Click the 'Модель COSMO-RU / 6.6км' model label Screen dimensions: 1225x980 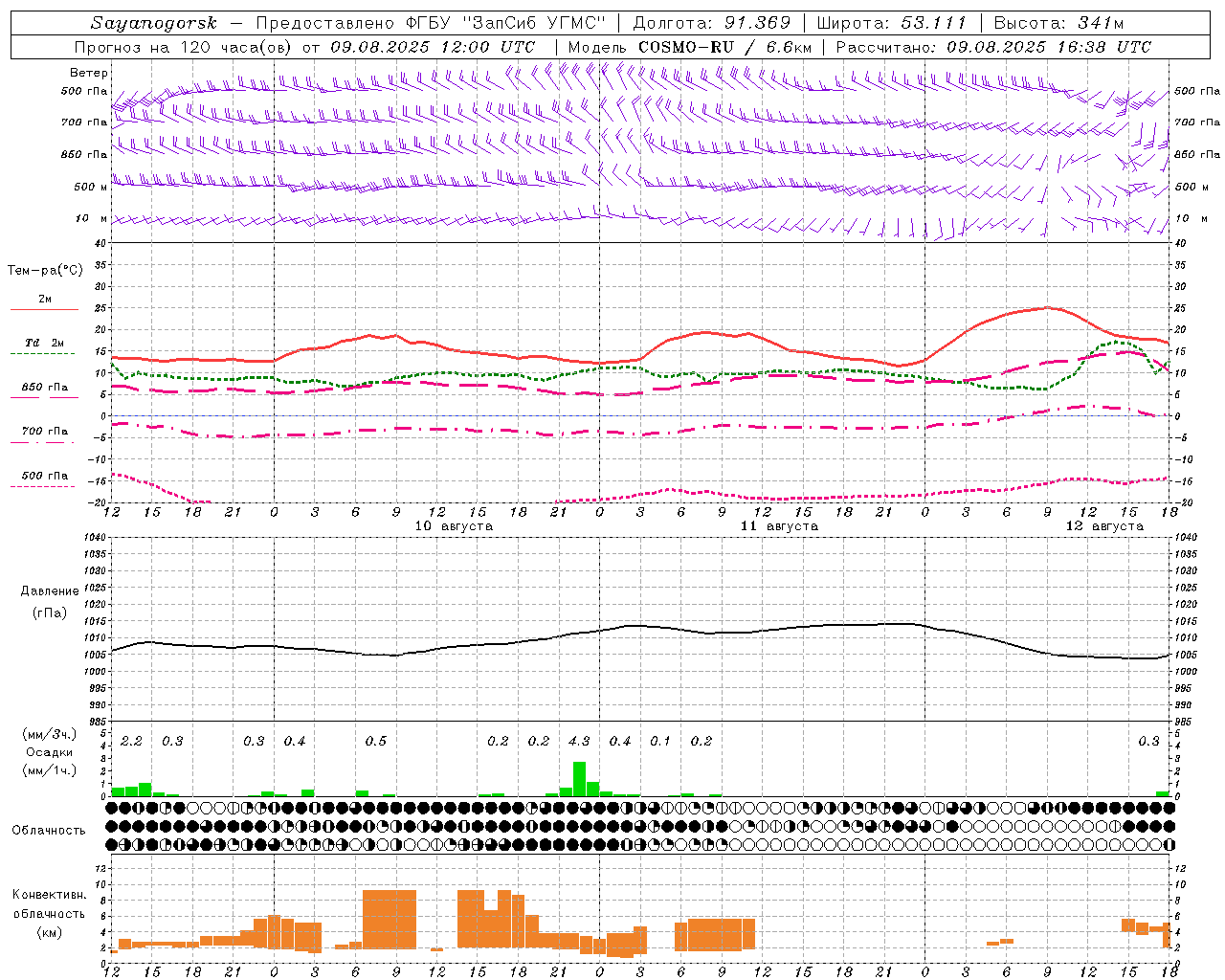pyautogui.click(x=689, y=47)
